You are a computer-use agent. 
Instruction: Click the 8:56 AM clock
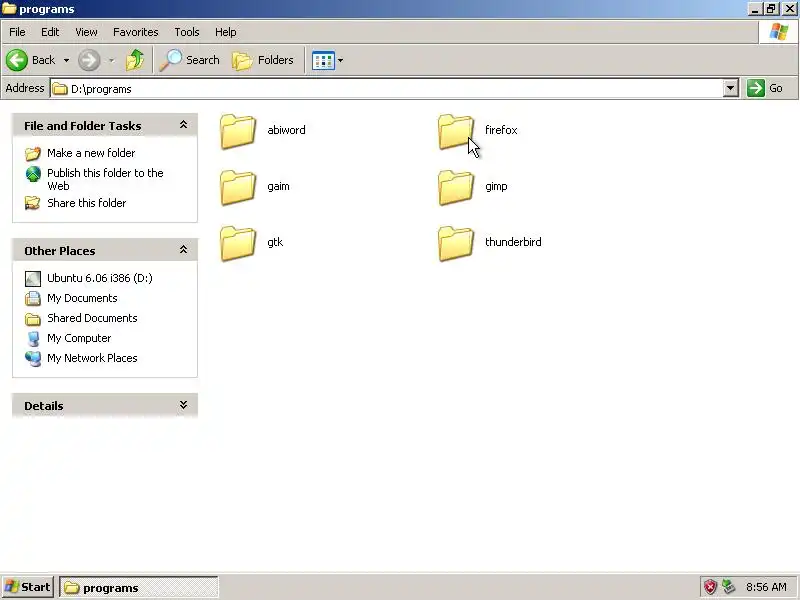766,587
